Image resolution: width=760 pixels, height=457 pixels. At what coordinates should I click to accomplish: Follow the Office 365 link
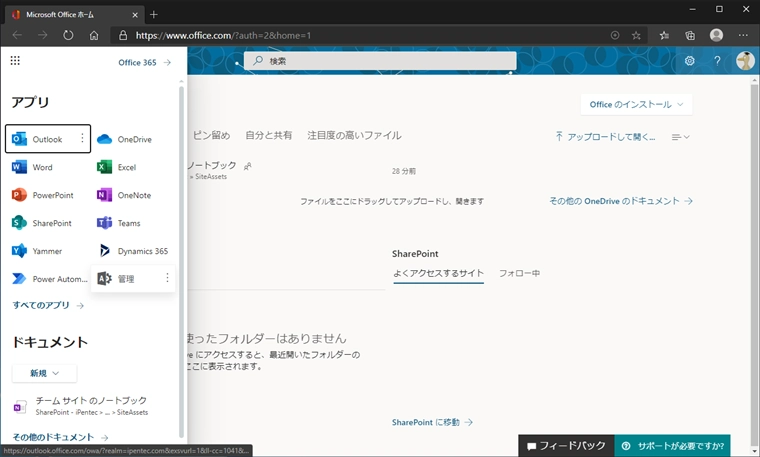coord(144,63)
